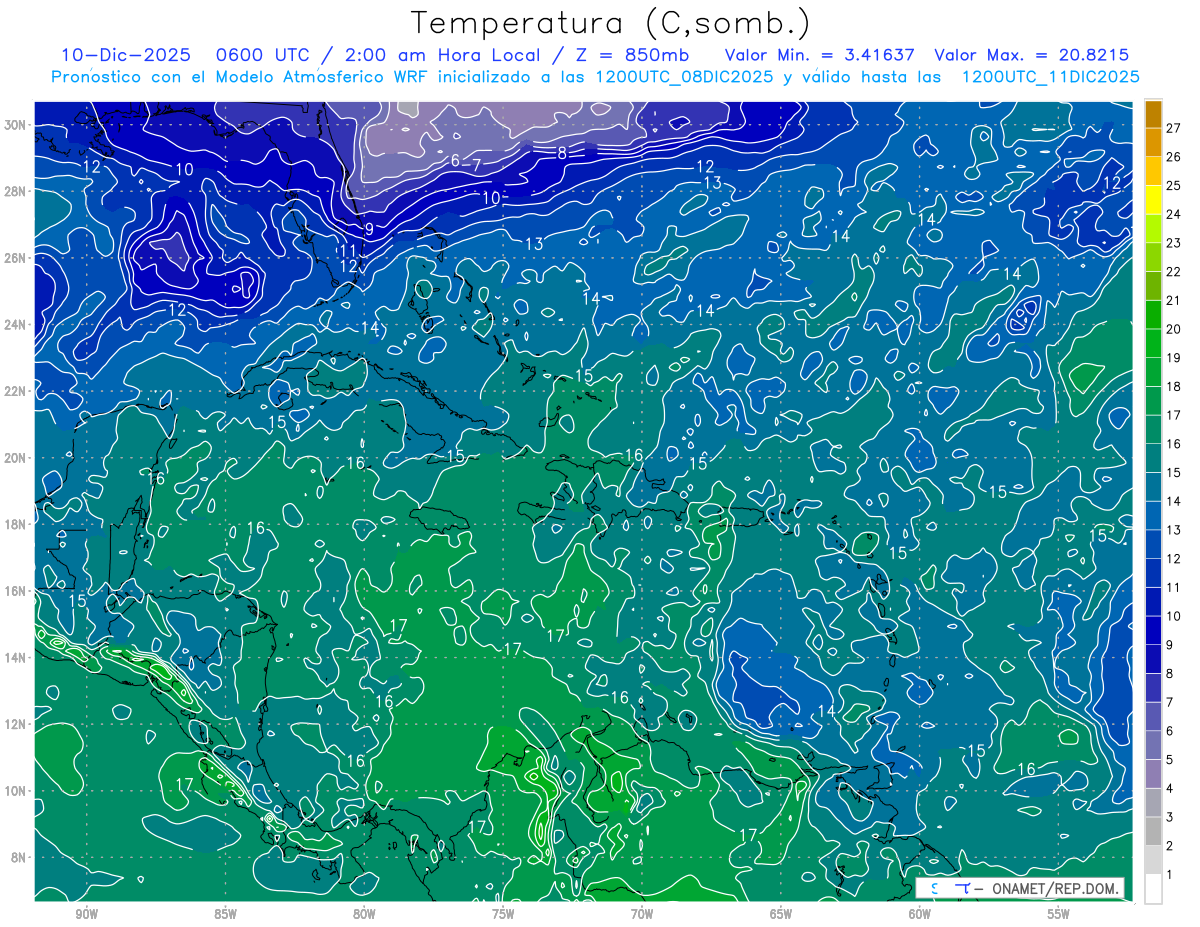Click the '1' label on the color scale

(1170, 875)
